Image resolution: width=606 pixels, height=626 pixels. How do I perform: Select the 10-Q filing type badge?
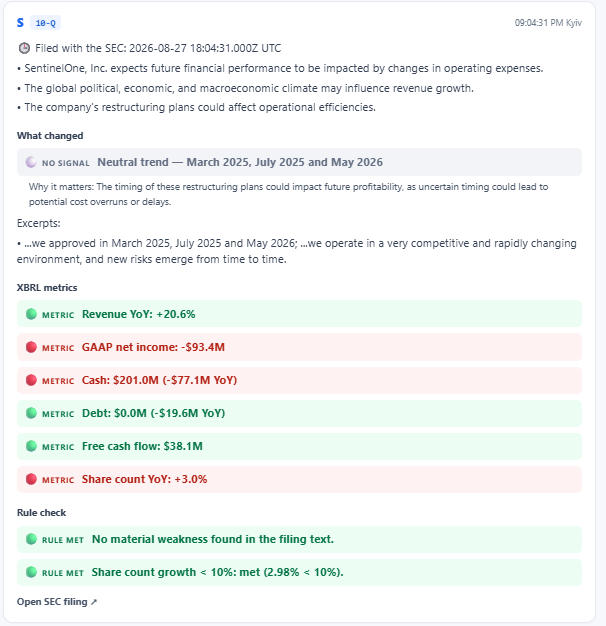[x=46, y=23]
